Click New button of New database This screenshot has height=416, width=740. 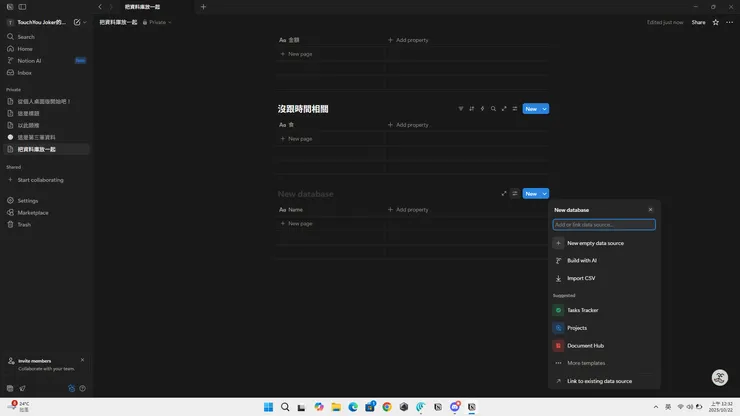coord(531,194)
